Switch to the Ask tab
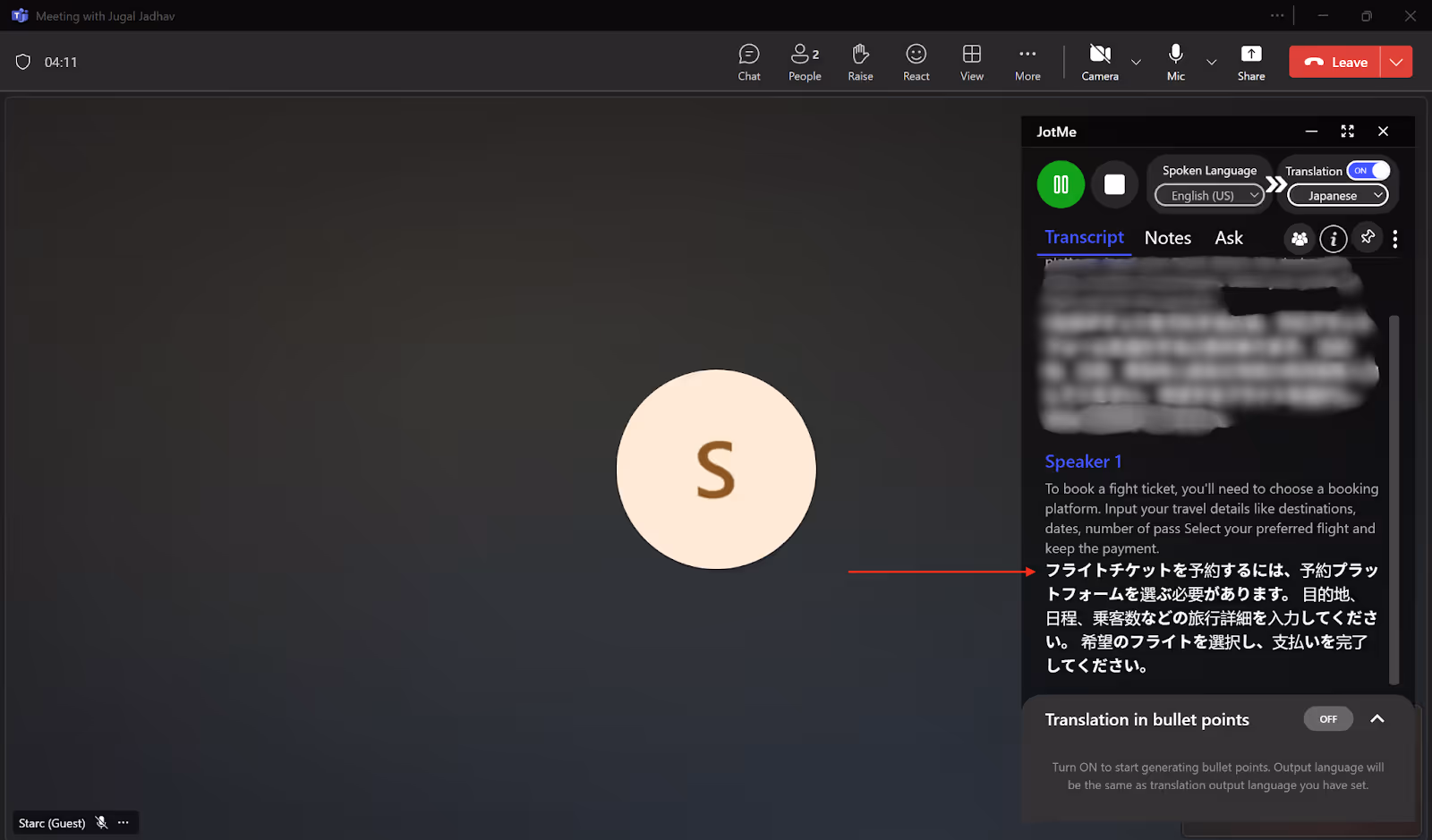The height and width of the screenshot is (840, 1432). click(1229, 238)
